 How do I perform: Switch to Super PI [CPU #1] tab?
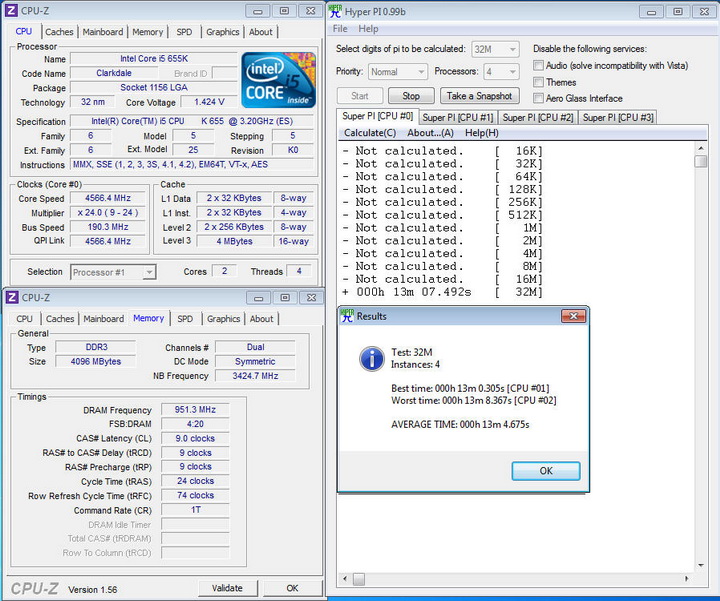pos(458,118)
